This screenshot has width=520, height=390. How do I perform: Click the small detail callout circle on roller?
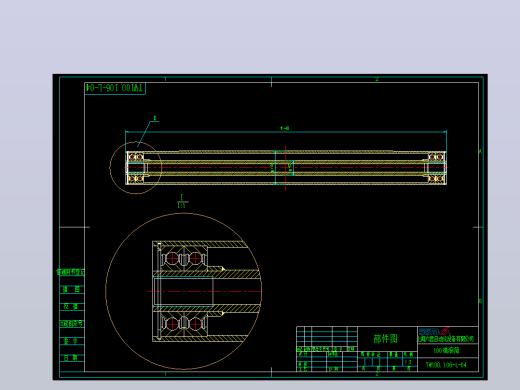(136, 168)
